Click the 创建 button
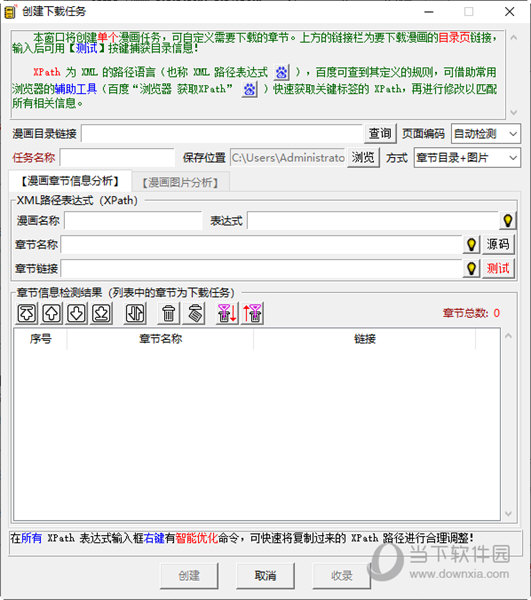531x600 pixels. [189, 576]
